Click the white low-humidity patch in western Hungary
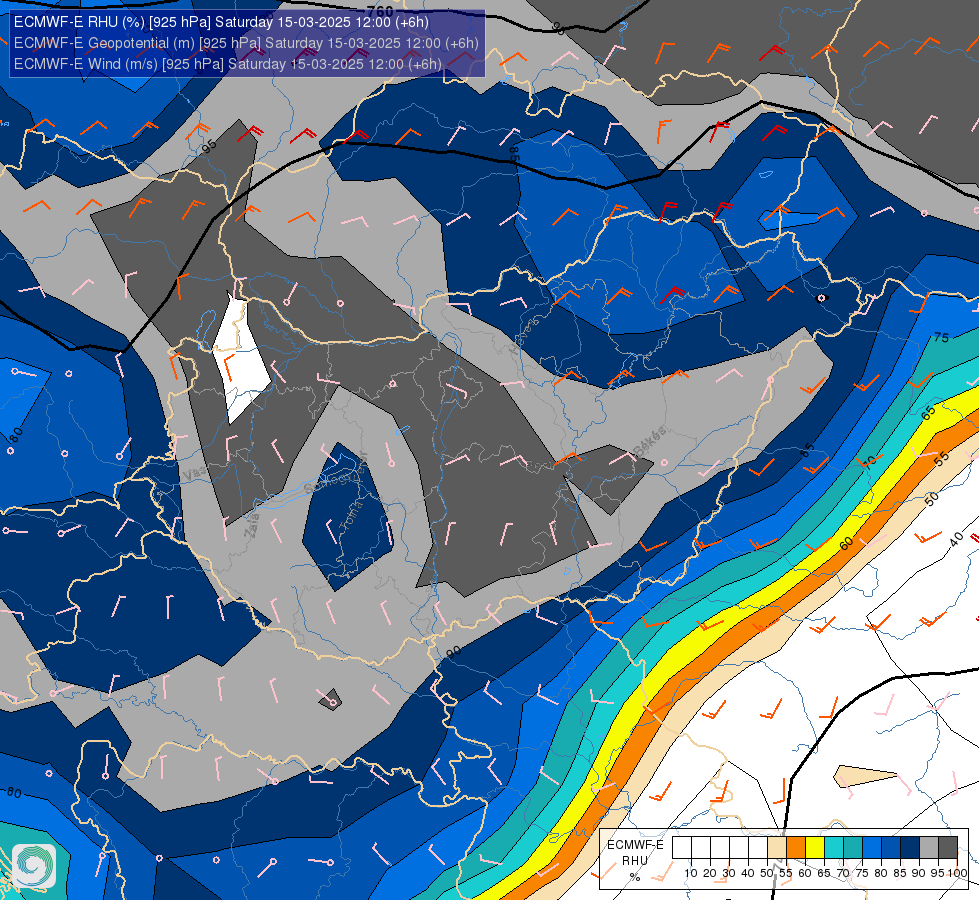 [242, 360]
